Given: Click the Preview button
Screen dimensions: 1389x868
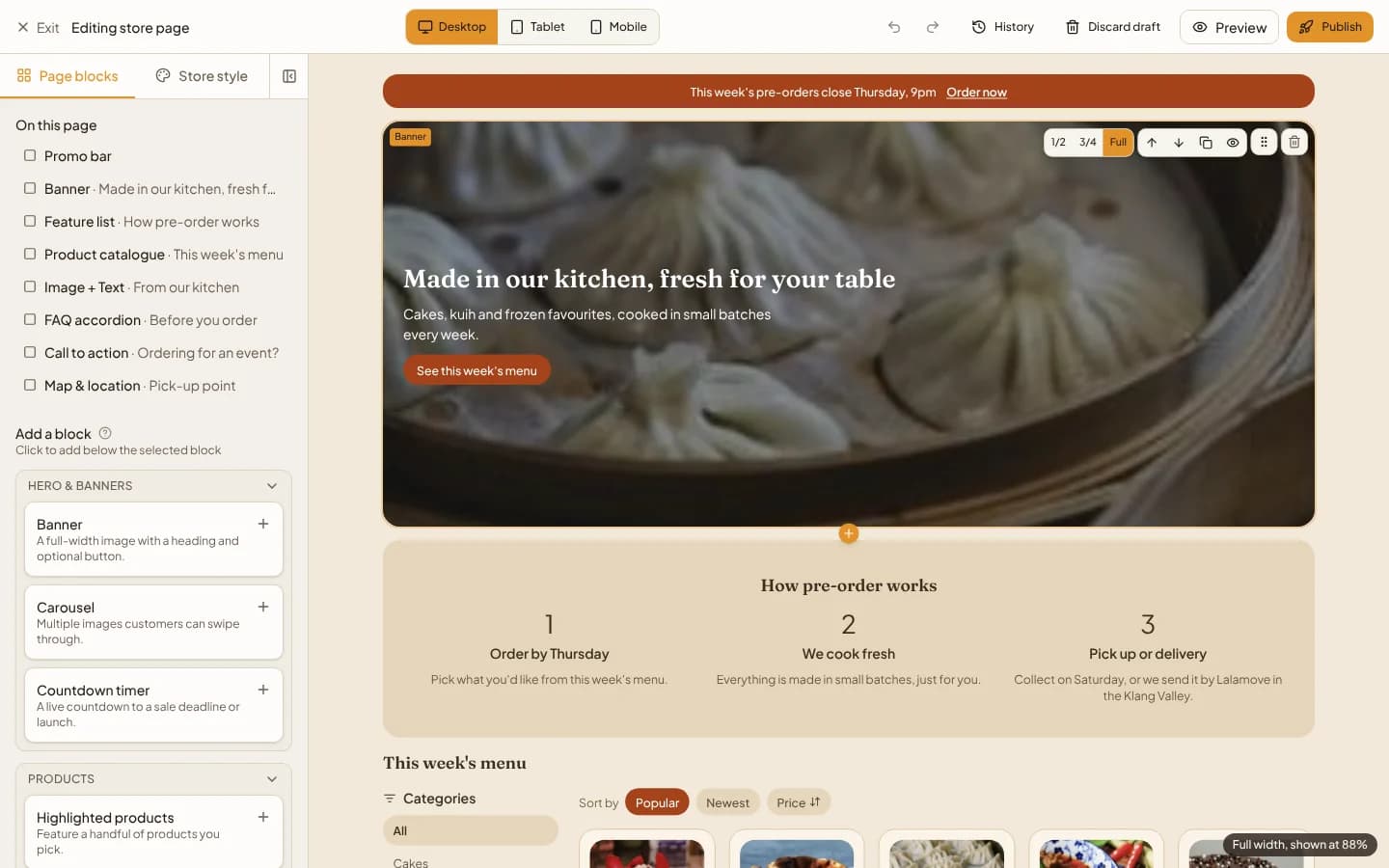Looking at the screenshot, I should click(x=1229, y=27).
